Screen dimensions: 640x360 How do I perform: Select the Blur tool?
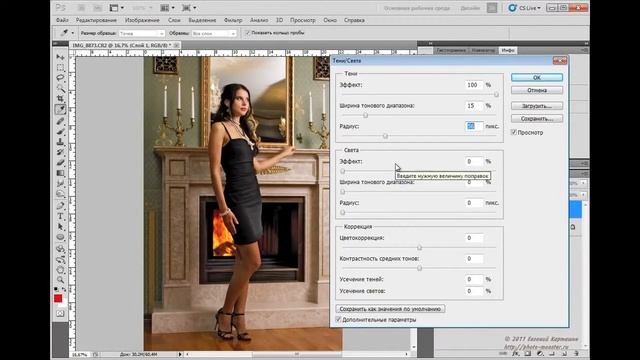(60, 184)
